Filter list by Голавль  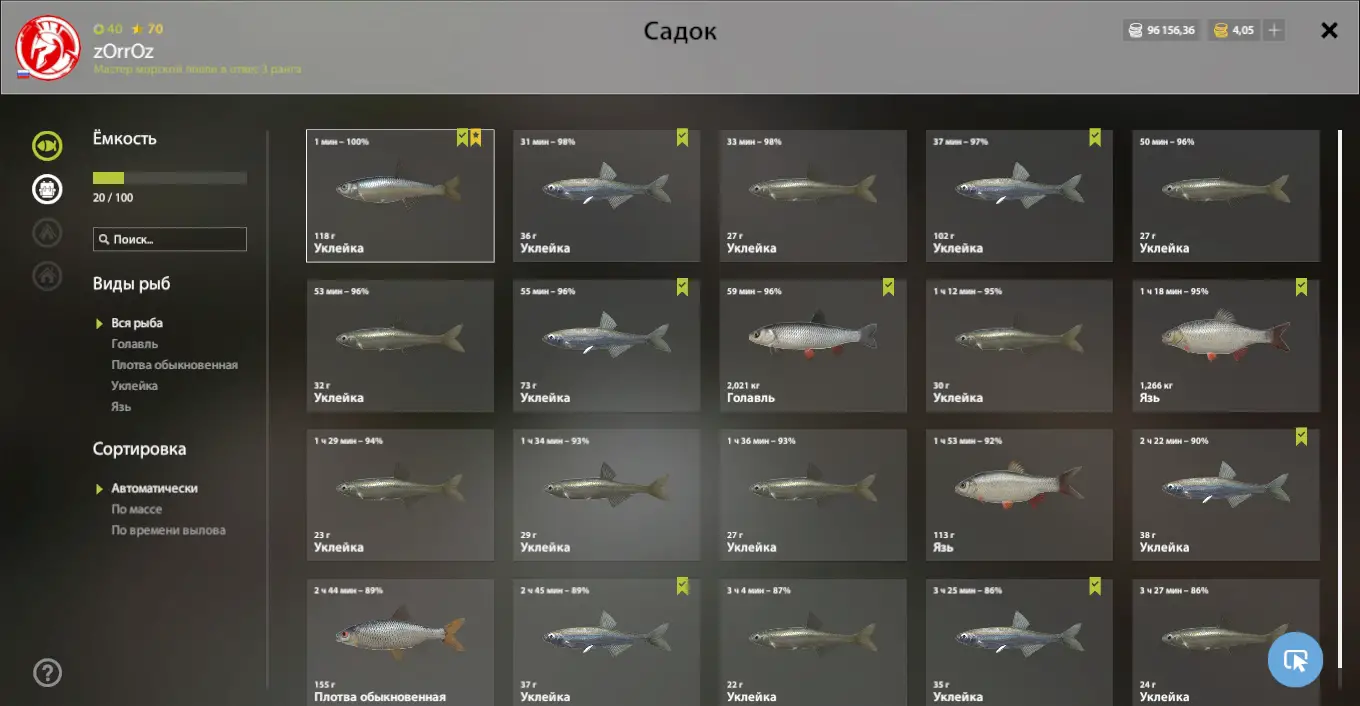point(134,344)
